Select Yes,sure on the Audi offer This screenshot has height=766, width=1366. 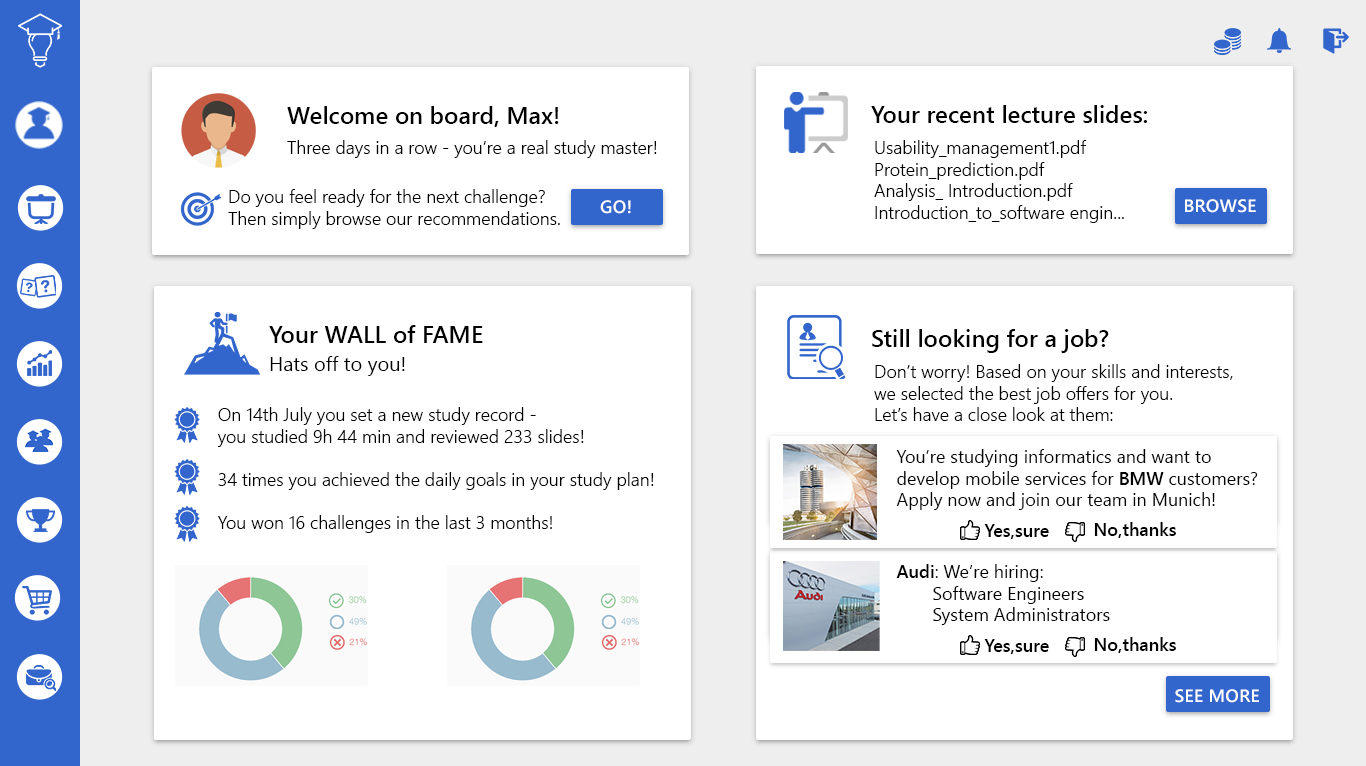pos(1004,646)
